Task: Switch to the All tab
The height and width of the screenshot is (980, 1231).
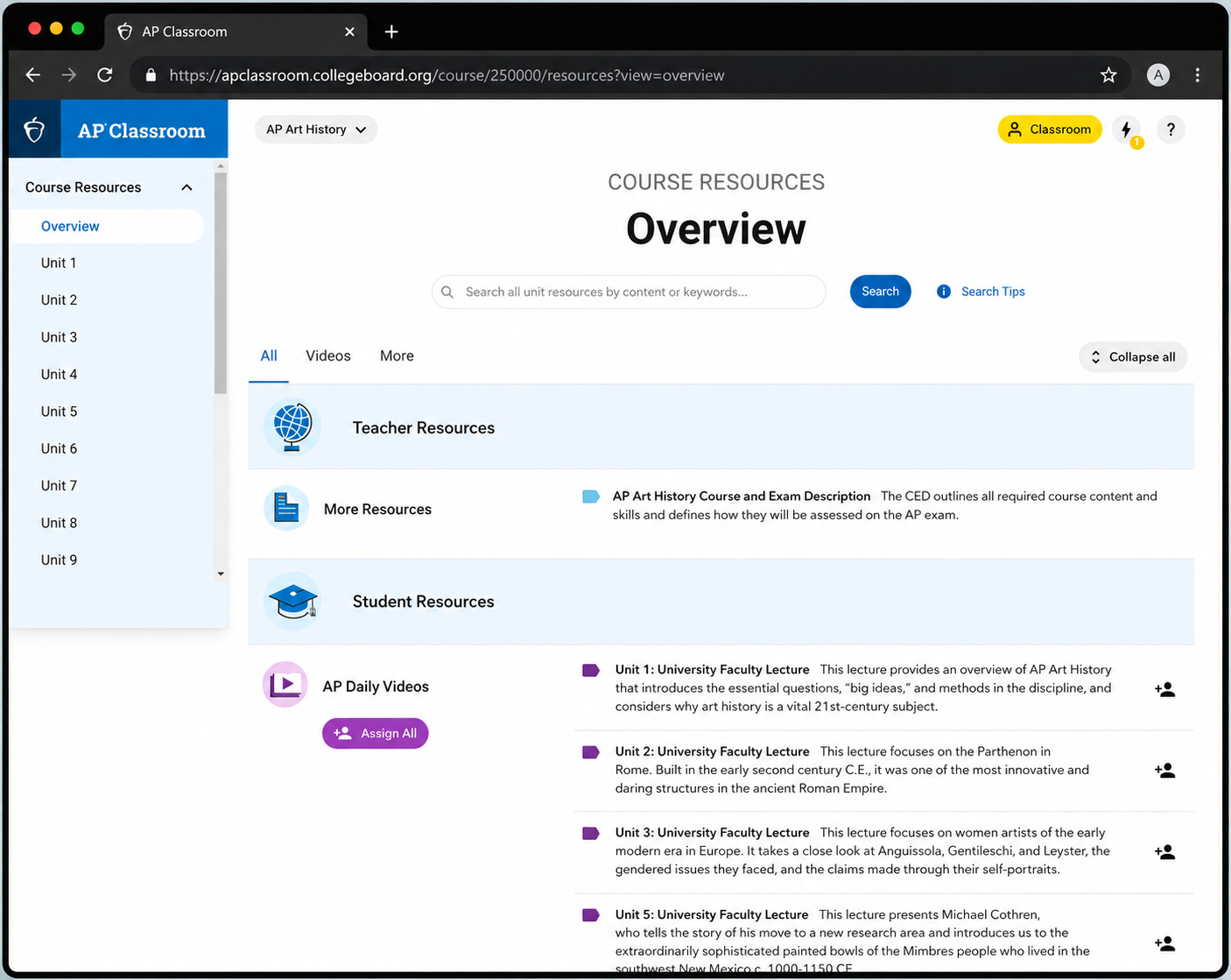Action: pos(269,356)
